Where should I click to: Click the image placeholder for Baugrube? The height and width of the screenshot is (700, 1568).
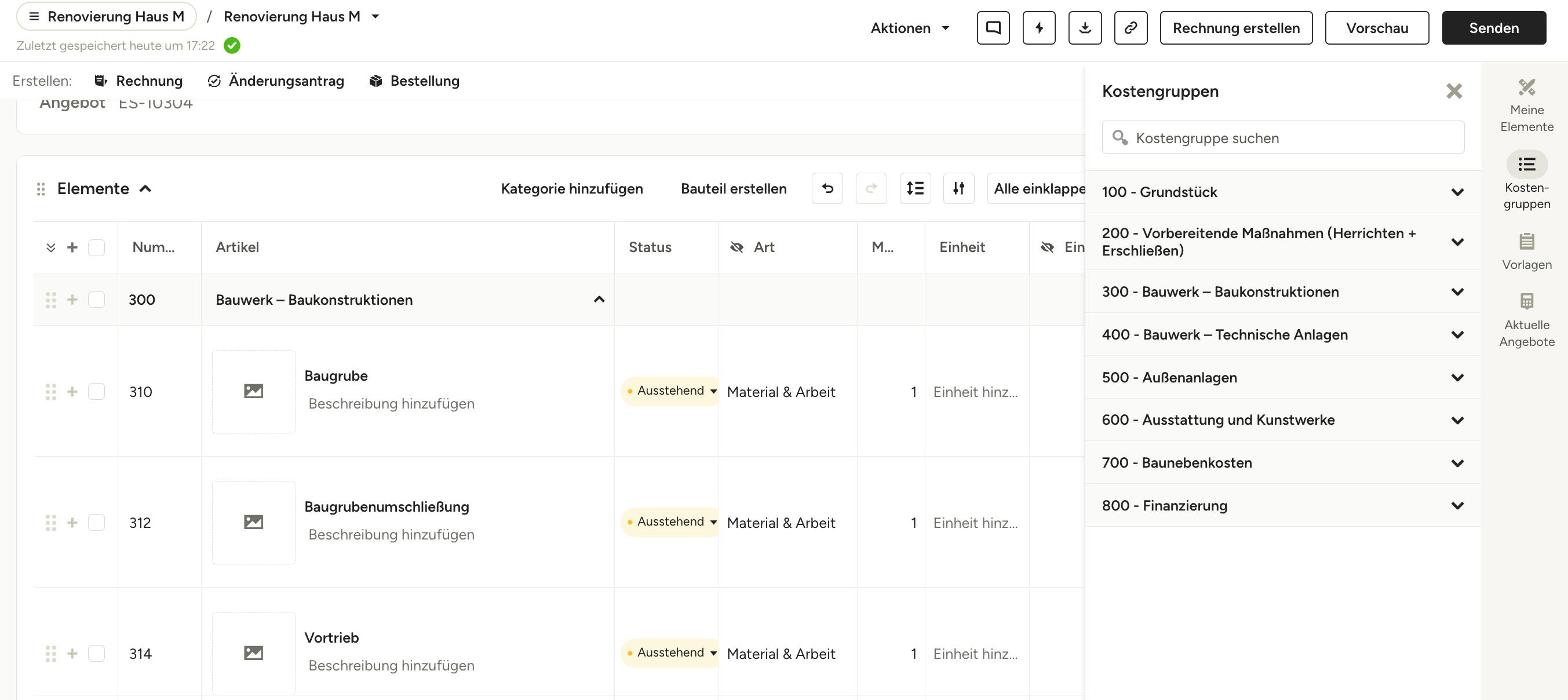click(x=253, y=391)
